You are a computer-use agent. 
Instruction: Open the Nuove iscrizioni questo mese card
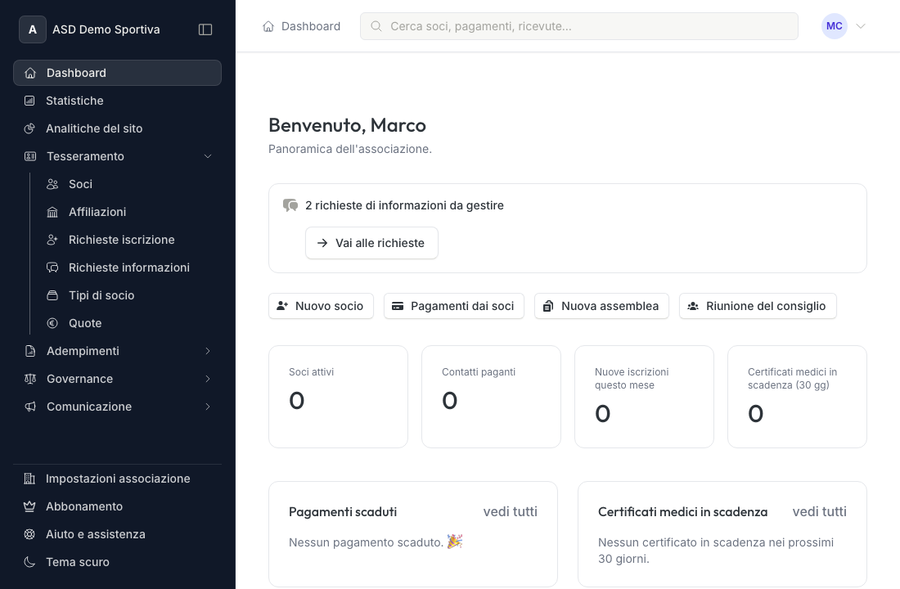[x=644, y=397]
